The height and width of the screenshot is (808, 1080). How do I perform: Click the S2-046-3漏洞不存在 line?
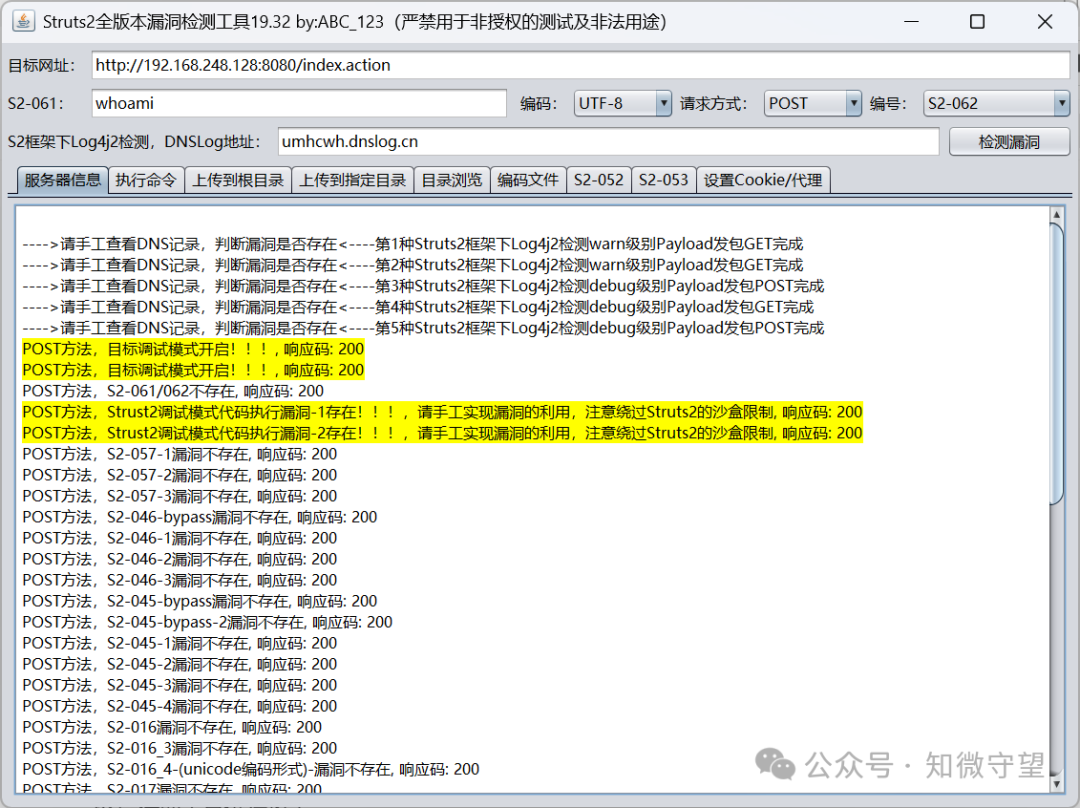180,581
